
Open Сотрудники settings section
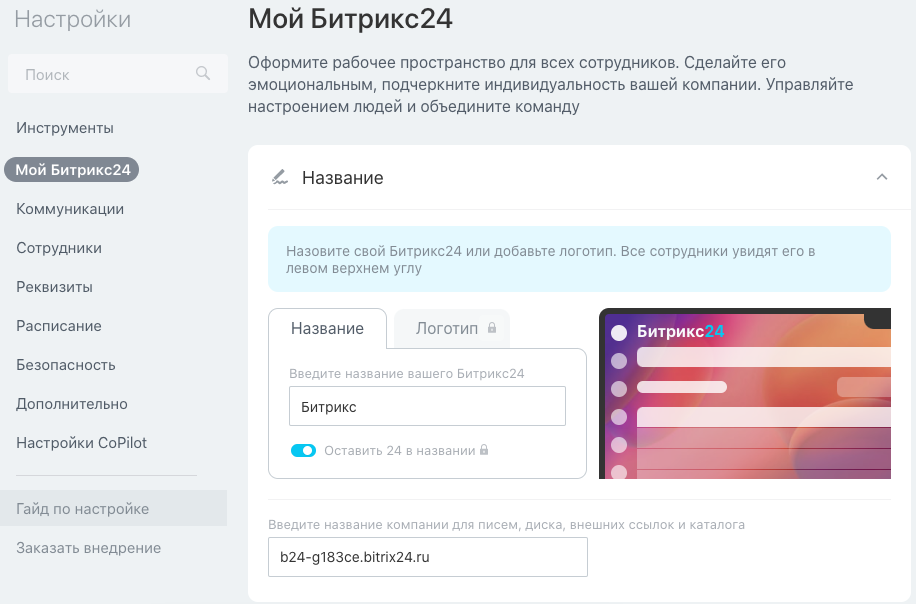pos(59,248)
